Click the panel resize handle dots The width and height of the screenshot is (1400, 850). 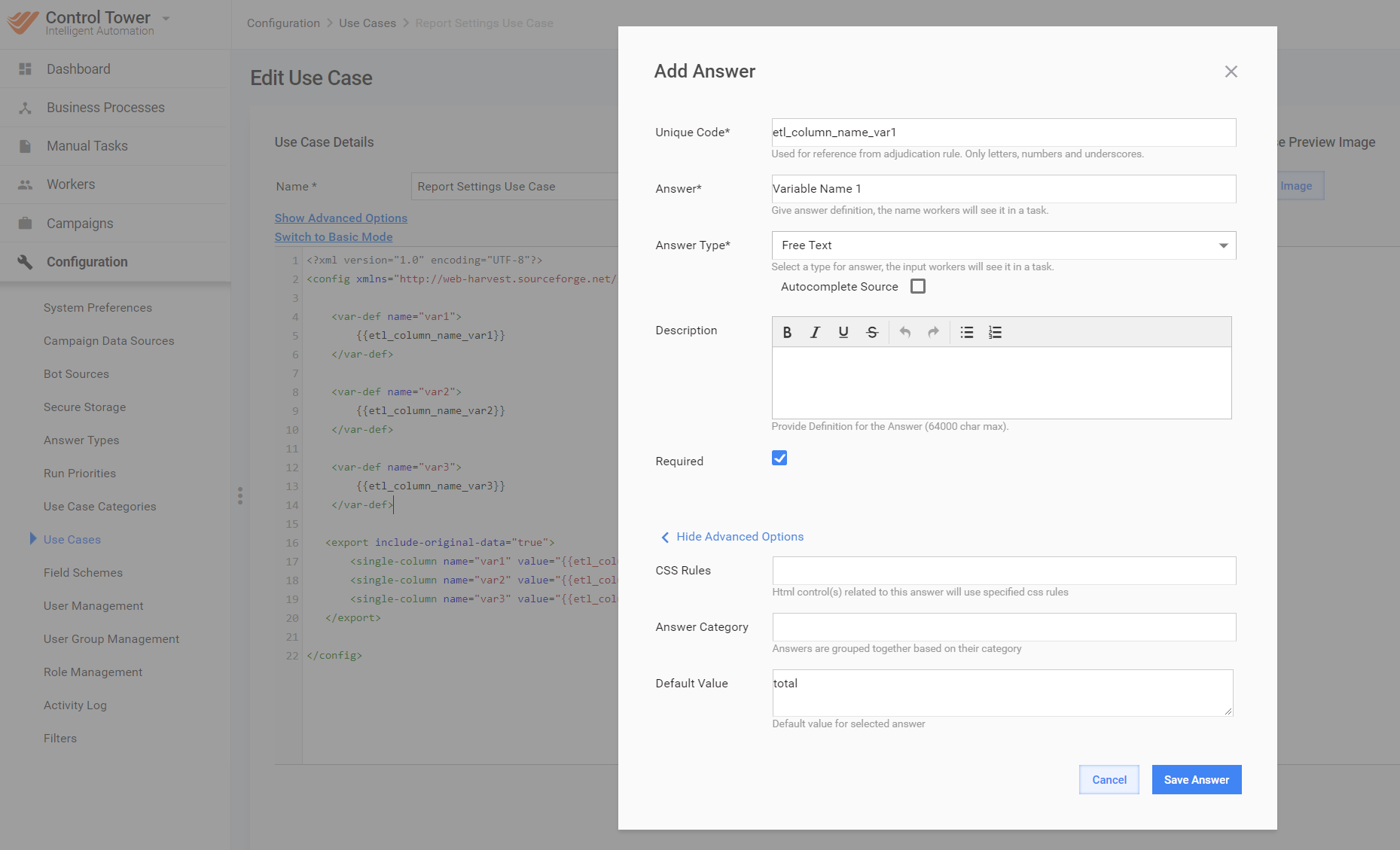(x=240, y=495)
